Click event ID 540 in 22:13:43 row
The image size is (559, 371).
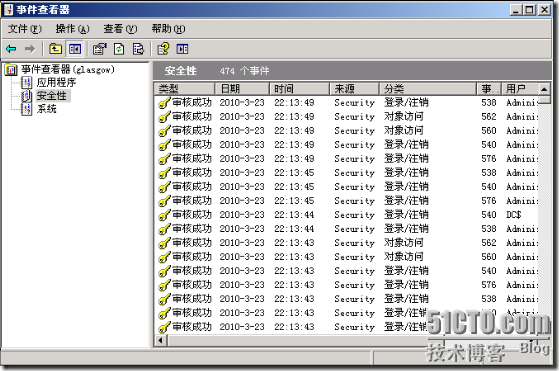coord(488,271)
